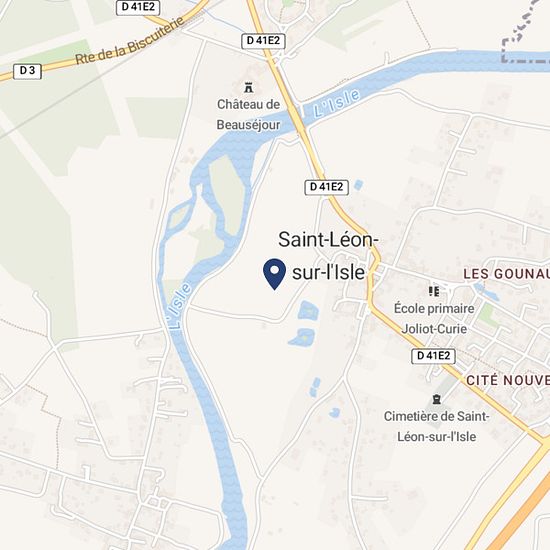This screenshot has height=550, width=550.
Task: Open the Saint-Léon-sur-l'Isle town label
Action: click(328, 256)
